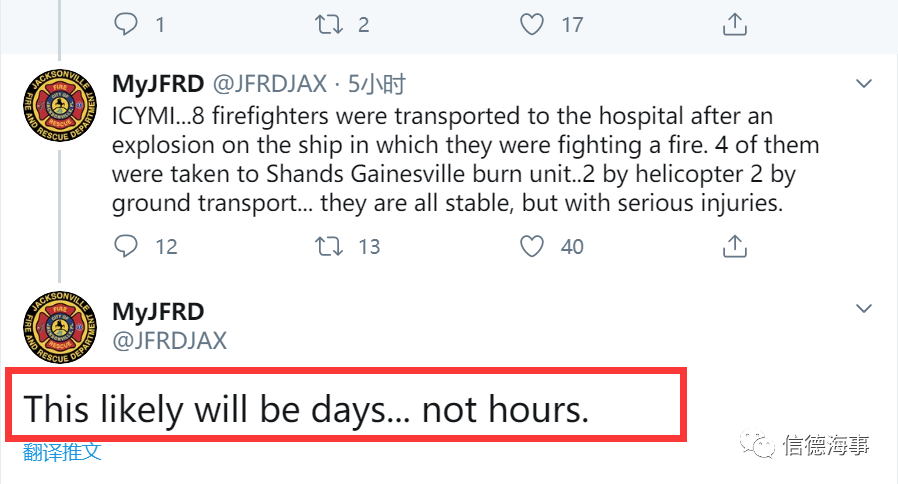
Task: Click @JFRDJAX handle under main tweet name
Action: 170,341
